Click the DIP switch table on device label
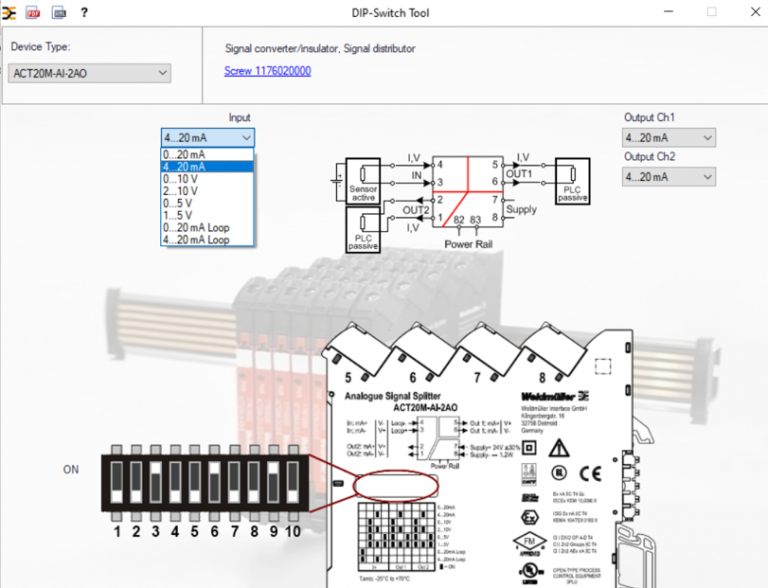Screen dimensions: 768x588 (x=397, y=537)
